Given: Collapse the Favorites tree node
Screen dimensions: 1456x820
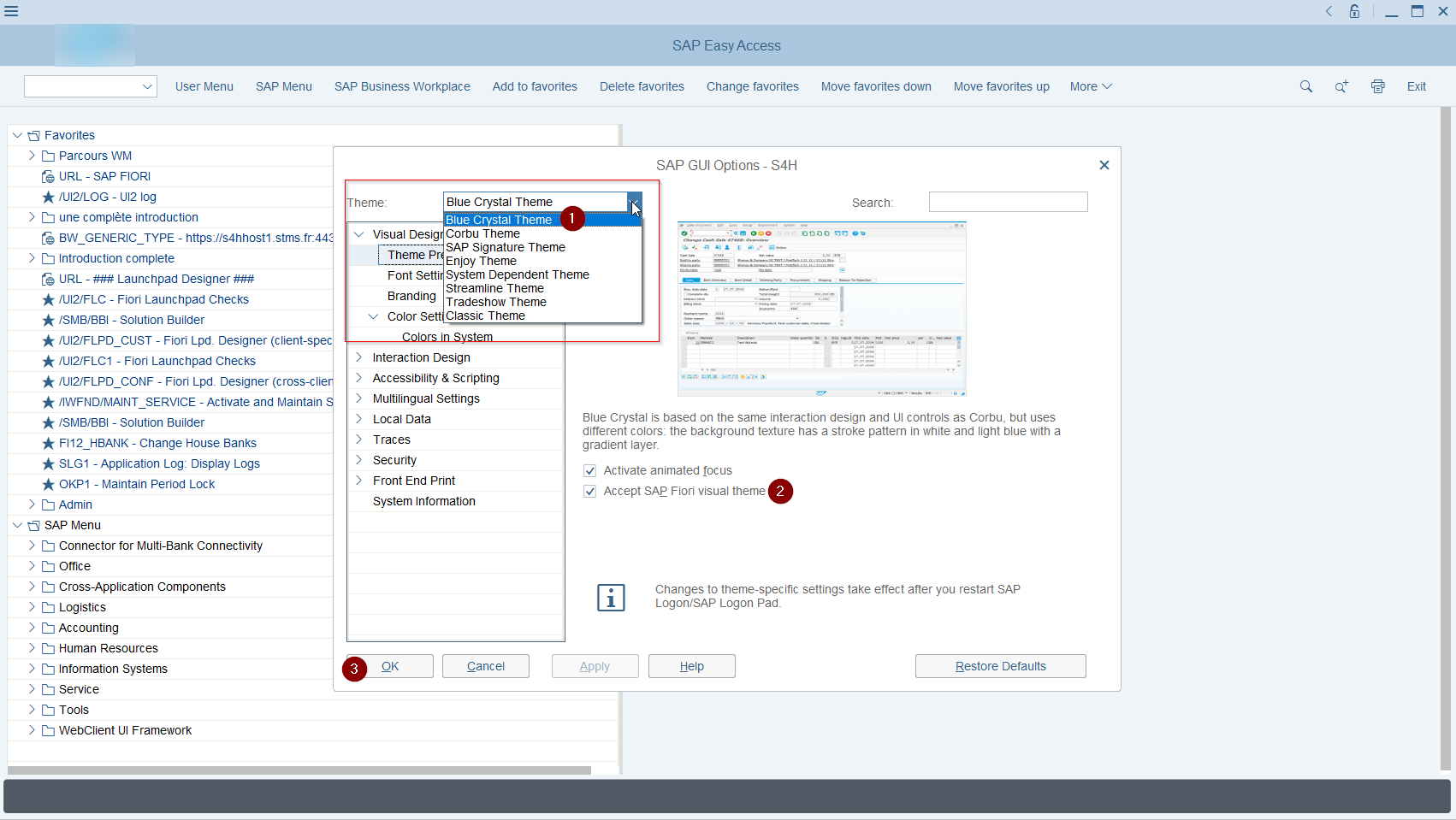Looking at the screenshot, I should (17, 135).
